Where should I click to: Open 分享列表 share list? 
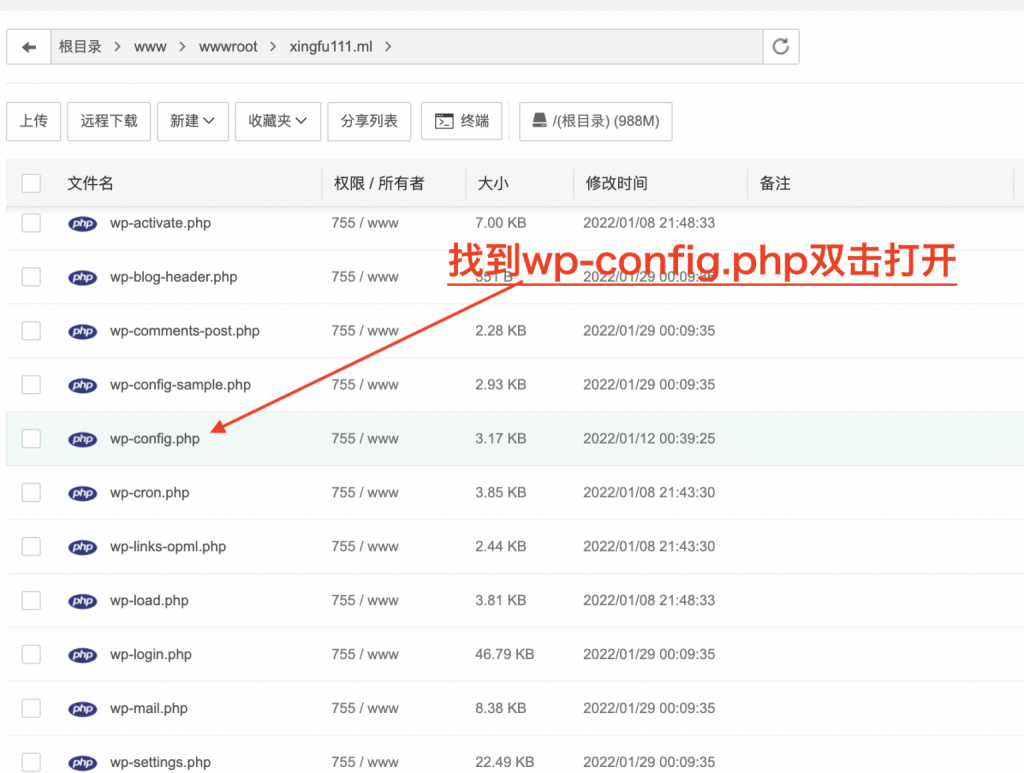click(370, 121)
